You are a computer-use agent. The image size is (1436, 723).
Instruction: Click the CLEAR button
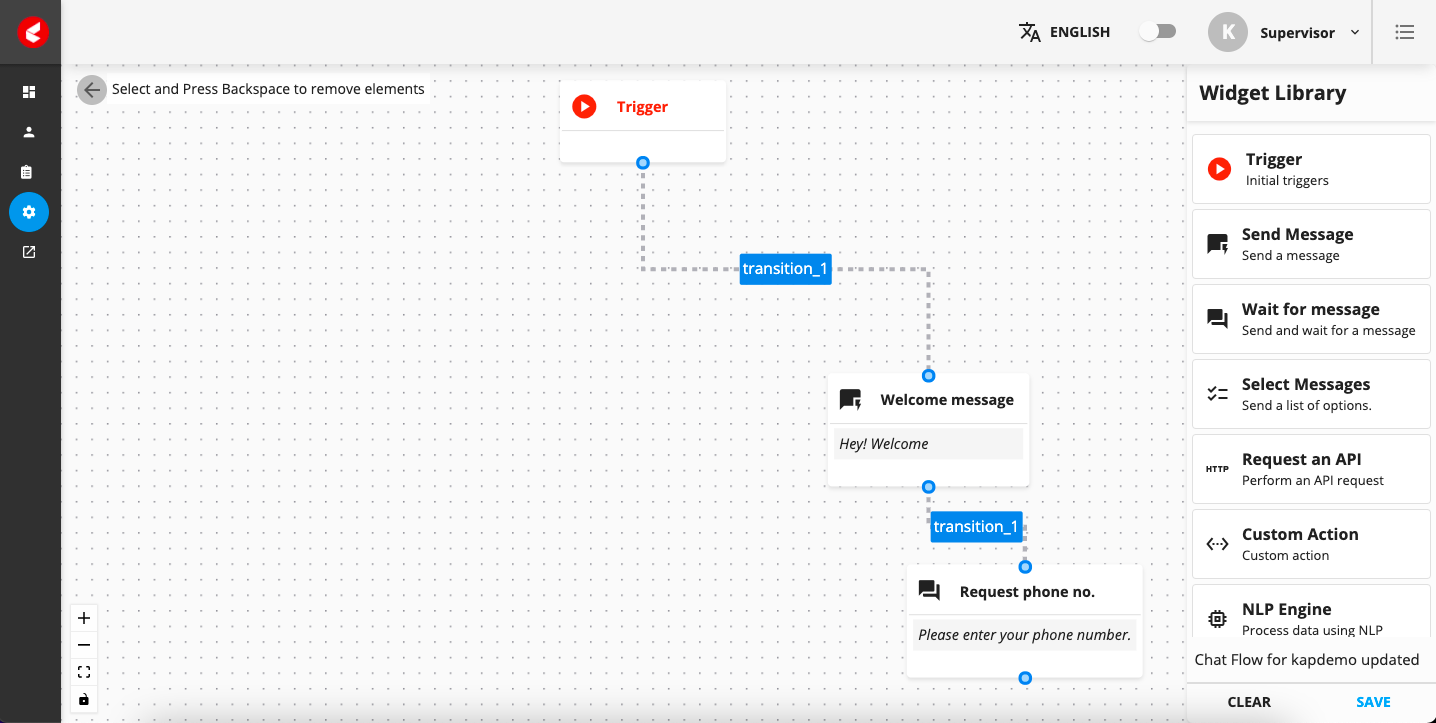[x=1249, y=702]
